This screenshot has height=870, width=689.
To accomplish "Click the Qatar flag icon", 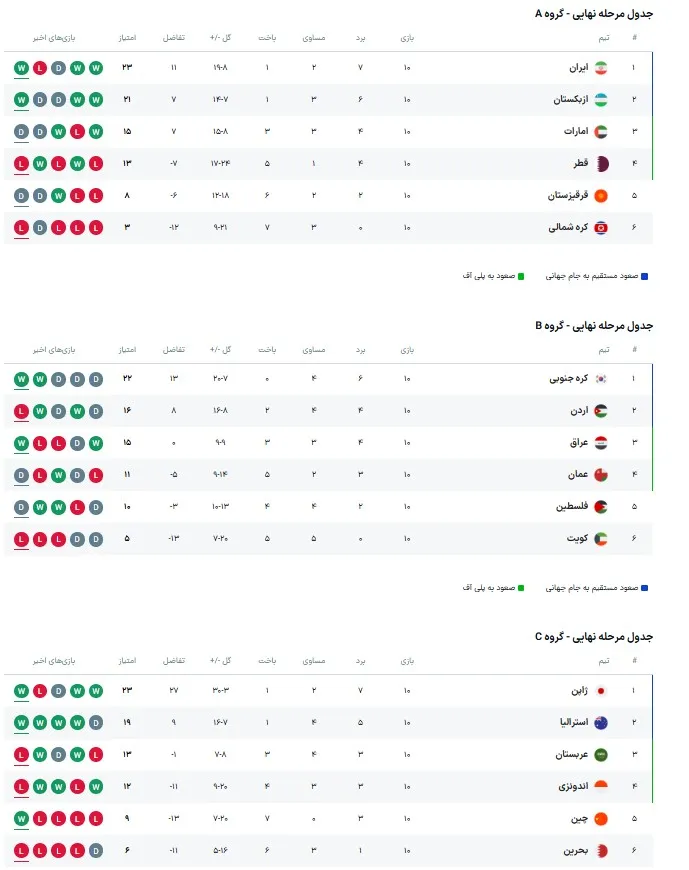I will pos(601,164).
